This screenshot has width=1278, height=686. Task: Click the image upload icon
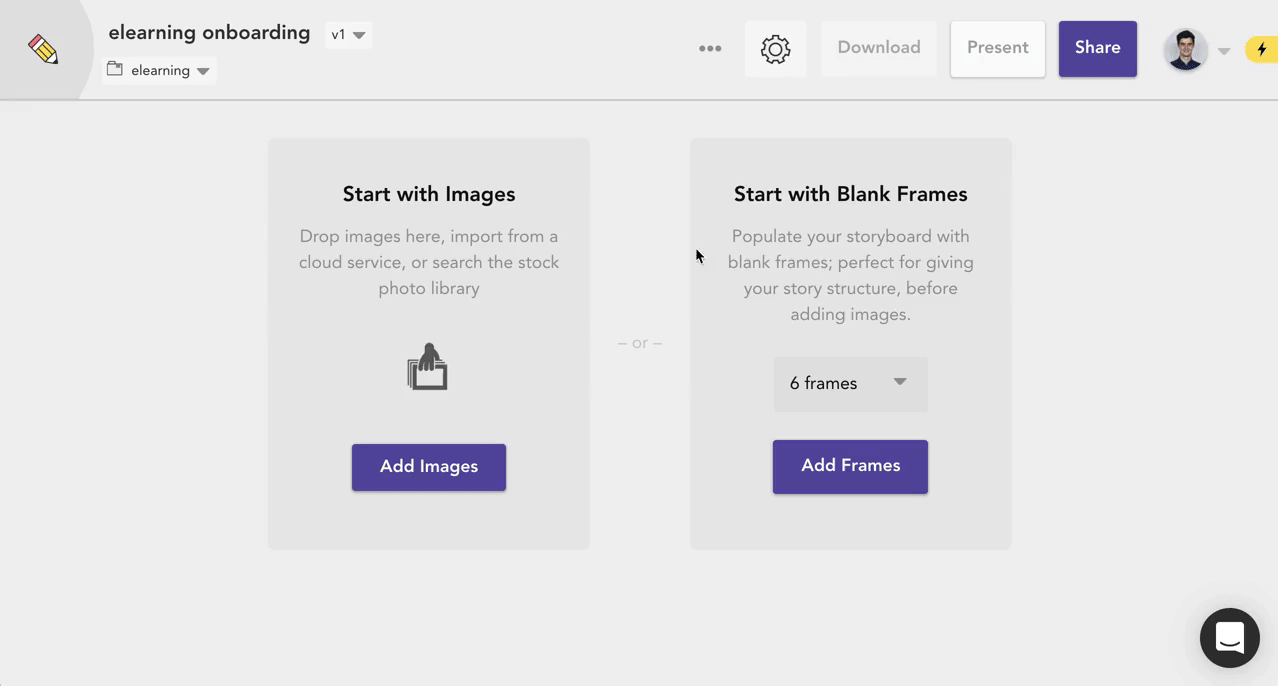click(x=428, y=366)
